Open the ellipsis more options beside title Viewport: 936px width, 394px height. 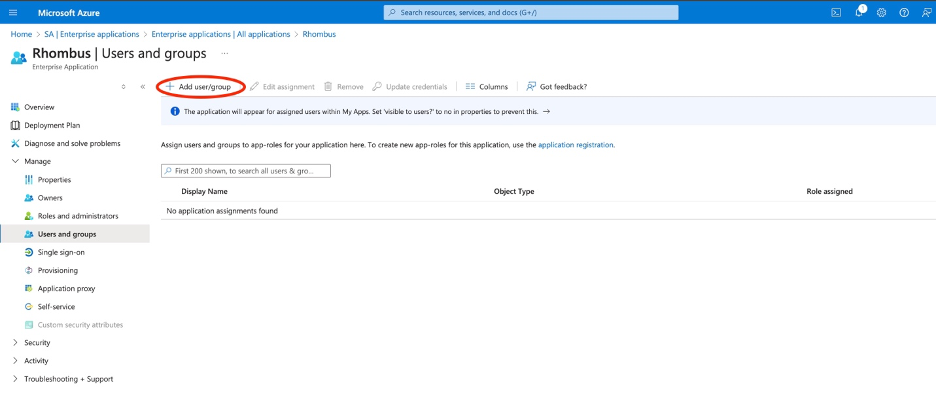[224, 54]
